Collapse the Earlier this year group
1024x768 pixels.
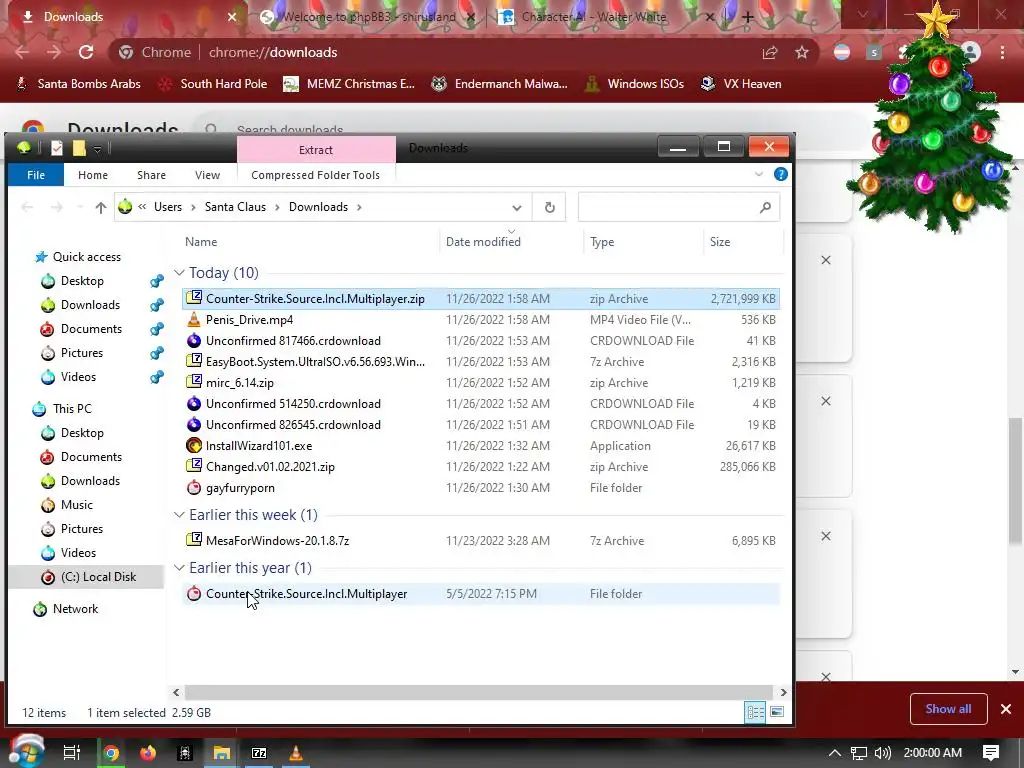(x=179, y=568)
